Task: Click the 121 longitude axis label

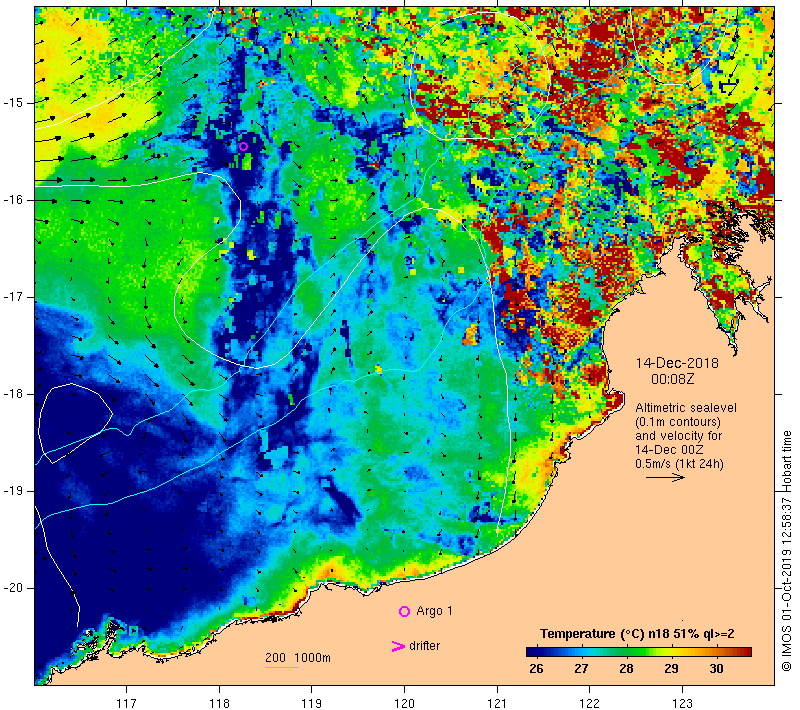Action: [x=497, y=703]
